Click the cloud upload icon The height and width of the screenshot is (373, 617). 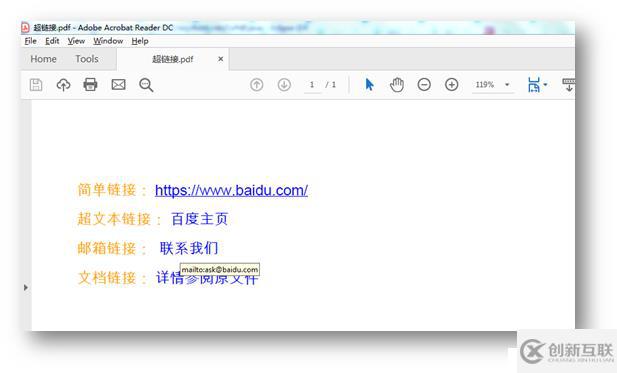(63, 85)
